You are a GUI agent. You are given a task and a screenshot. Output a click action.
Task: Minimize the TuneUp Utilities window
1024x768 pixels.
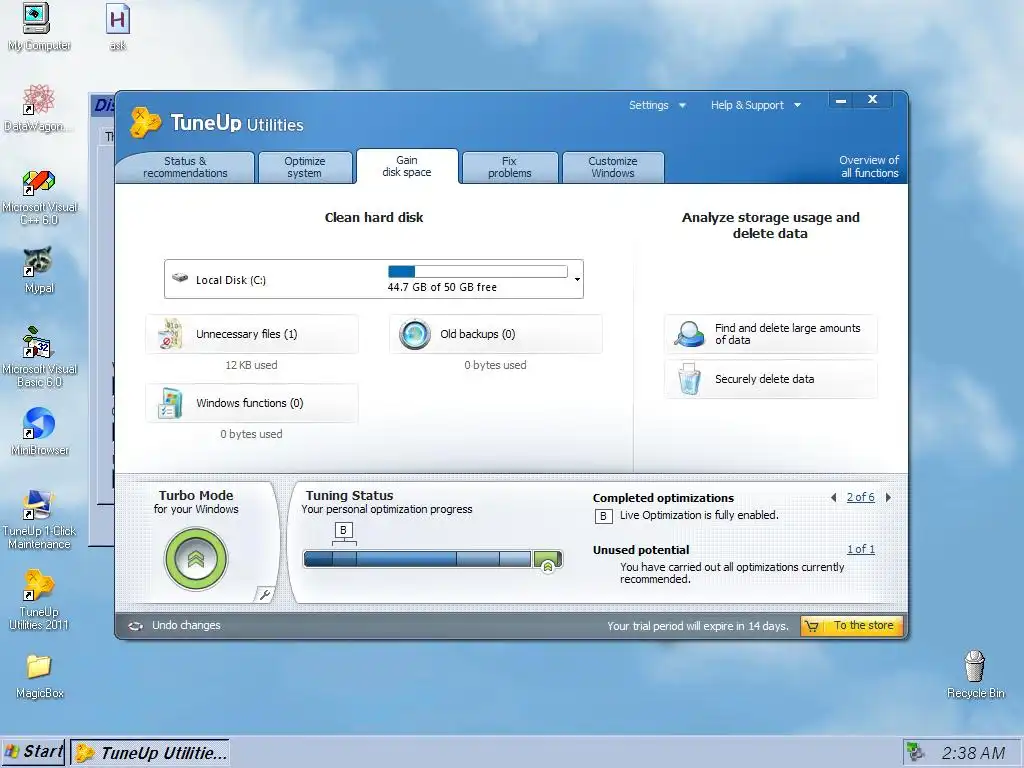[x=841, y=100]
